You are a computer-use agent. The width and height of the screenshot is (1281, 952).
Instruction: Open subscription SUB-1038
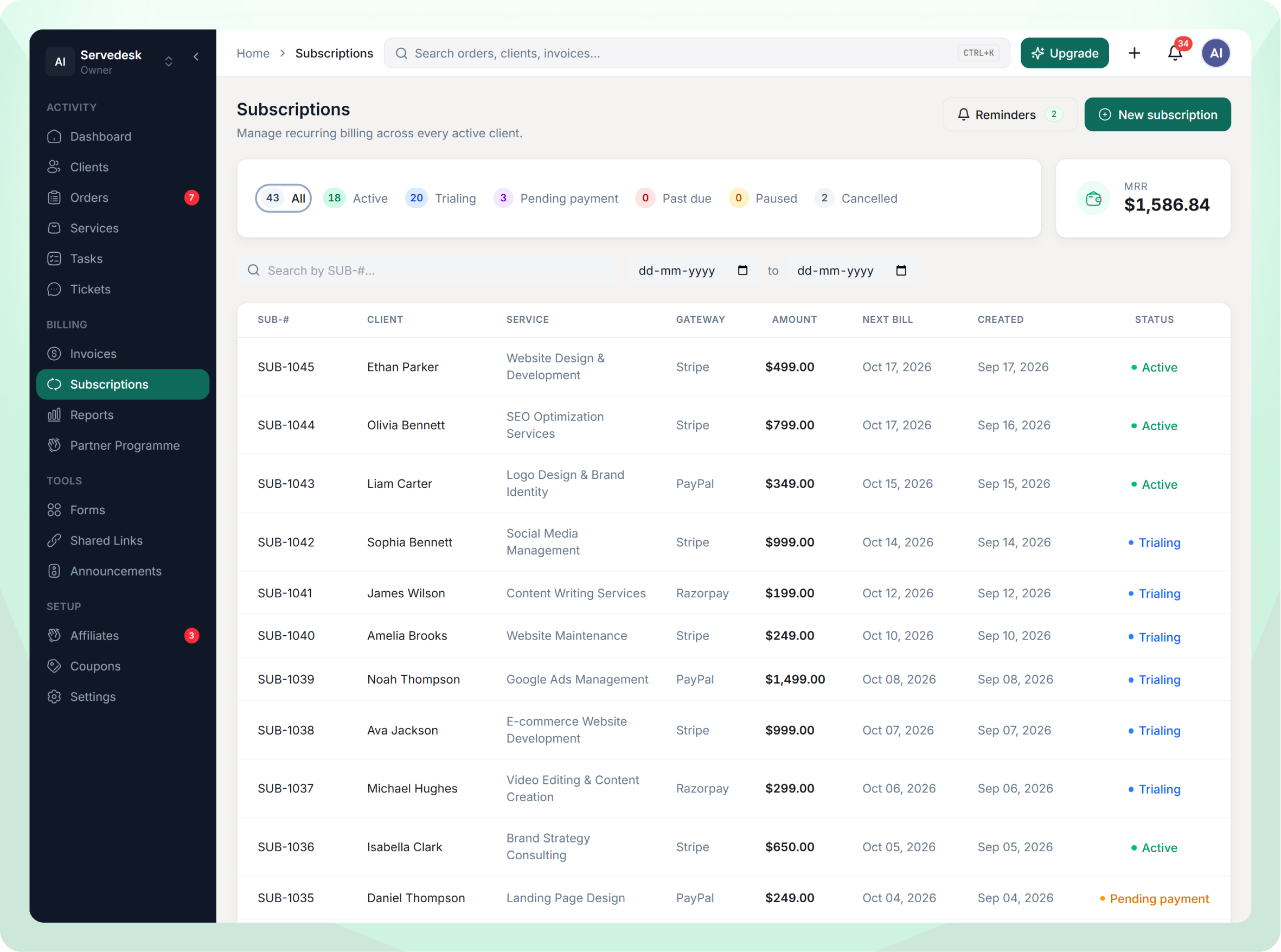tap(286, 730)
